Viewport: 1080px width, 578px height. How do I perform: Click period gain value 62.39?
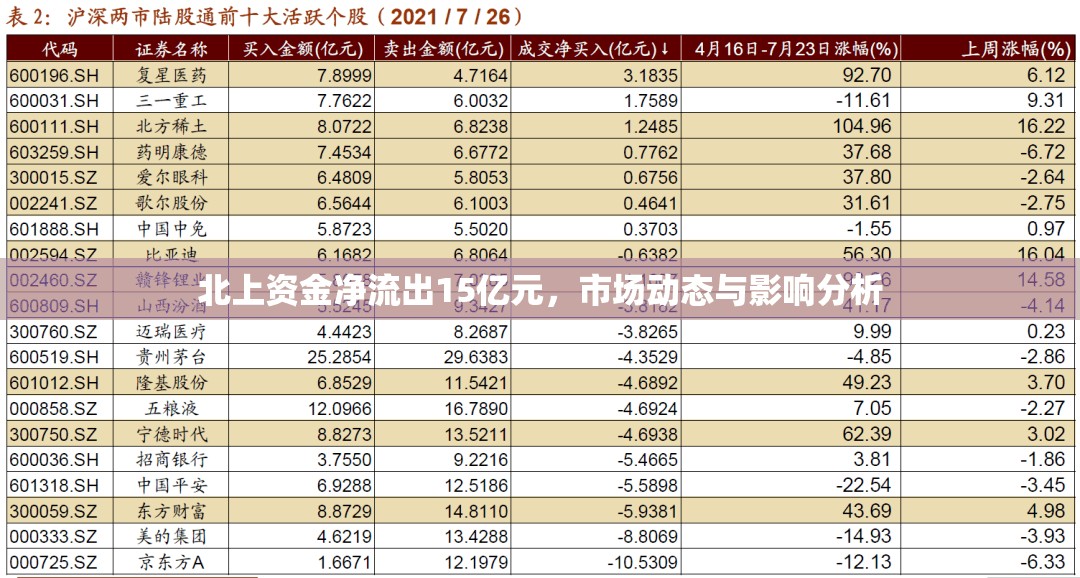coord(866,435)
